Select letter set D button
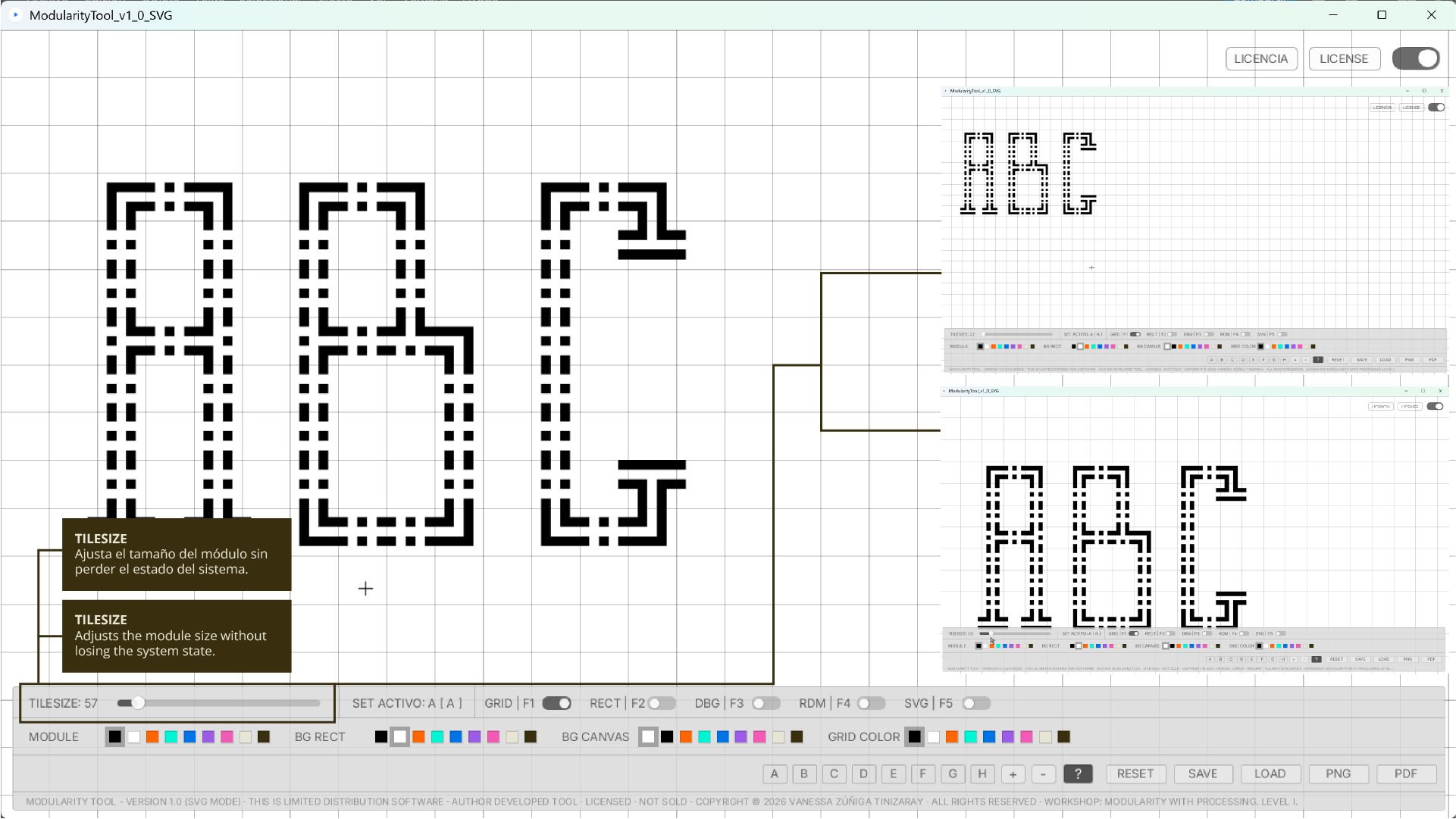 click(x=863, y=774)
